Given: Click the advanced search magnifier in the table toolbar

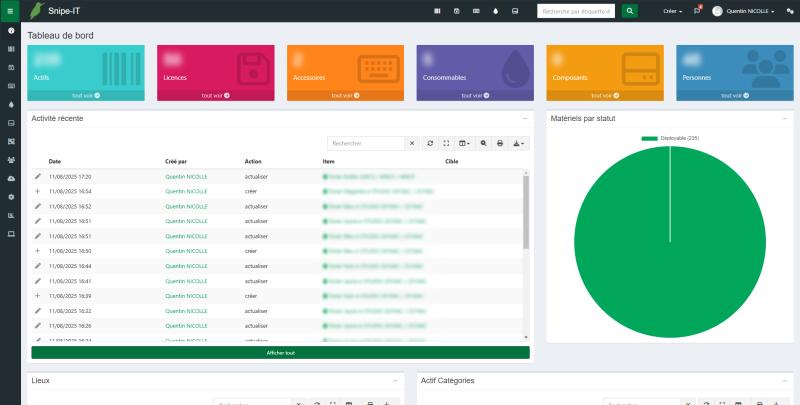Looking at the screenshot, I should pos(483,143).
